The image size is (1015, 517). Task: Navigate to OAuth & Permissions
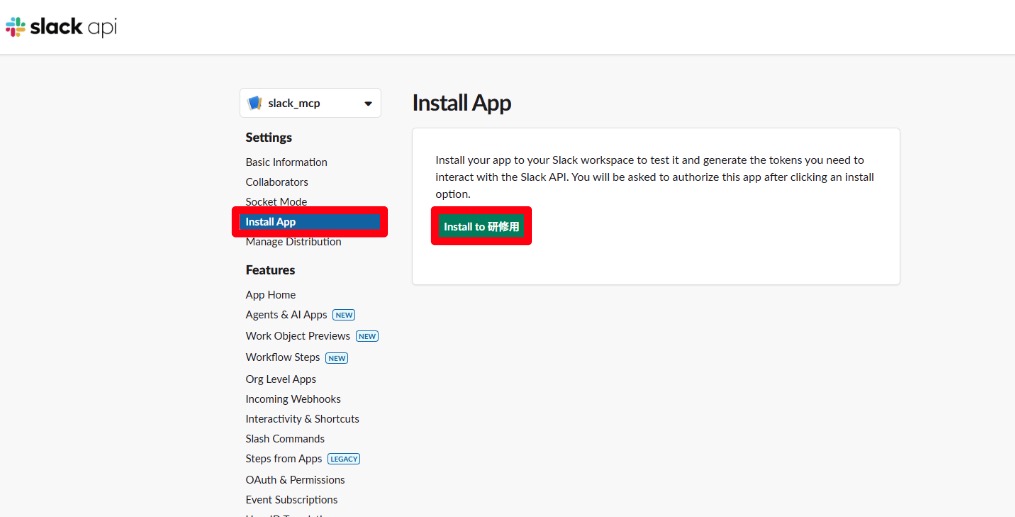coord(295,480)
